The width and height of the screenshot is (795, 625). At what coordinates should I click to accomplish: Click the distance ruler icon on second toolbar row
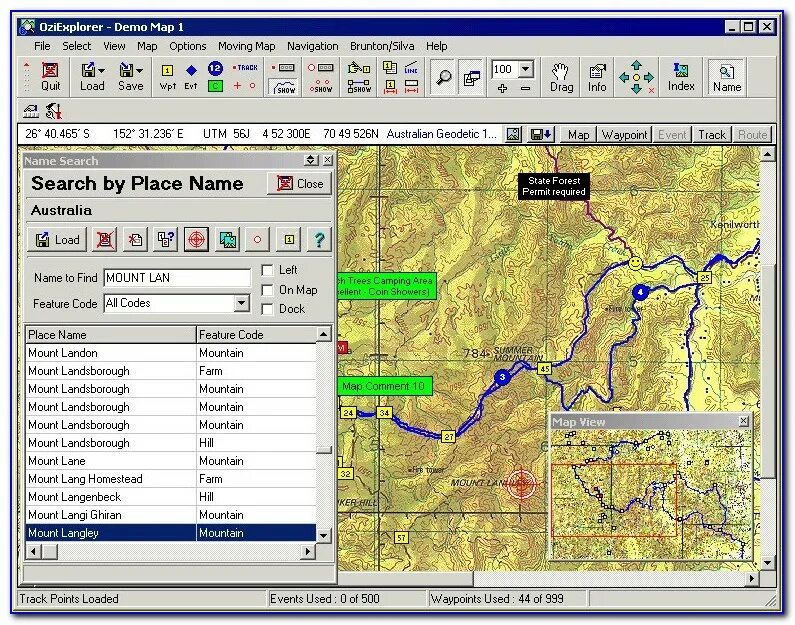(x=31, y=111)
